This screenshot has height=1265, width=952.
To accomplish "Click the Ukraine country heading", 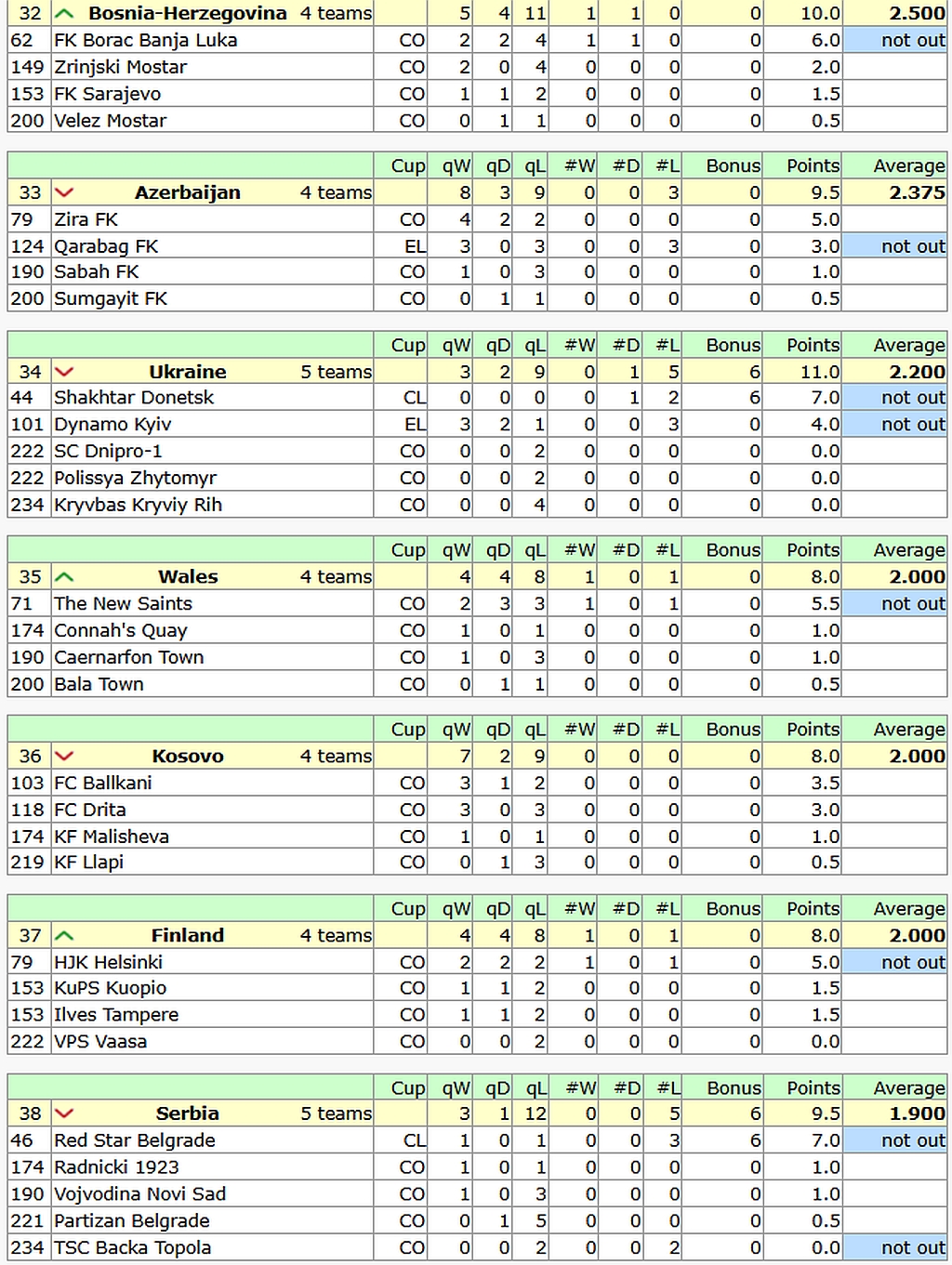I will [x=188, y=372].
